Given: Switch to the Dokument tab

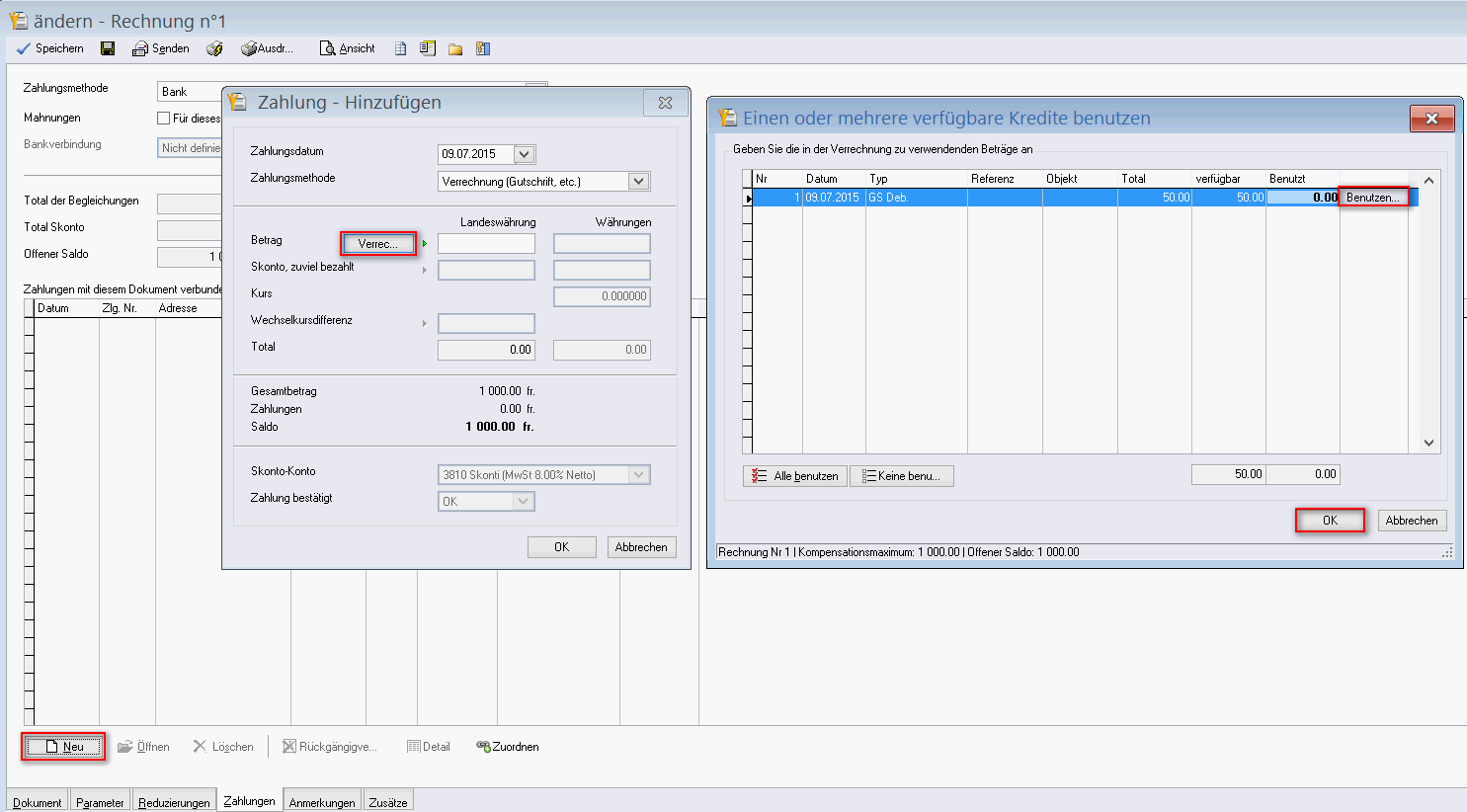Looking at the screenshot, I should click(38, 802).
